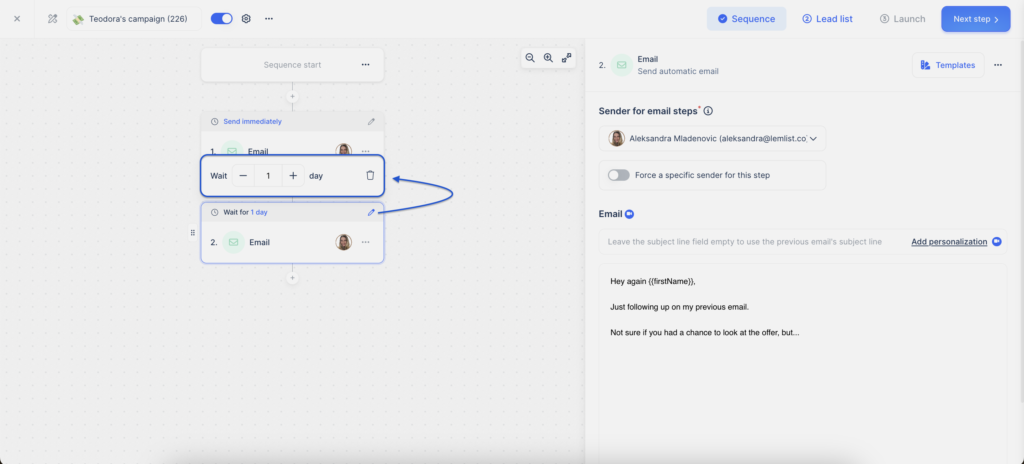Open campaign settings gear icon
This screenshot has height=464, width=1024.
(246, 19)
